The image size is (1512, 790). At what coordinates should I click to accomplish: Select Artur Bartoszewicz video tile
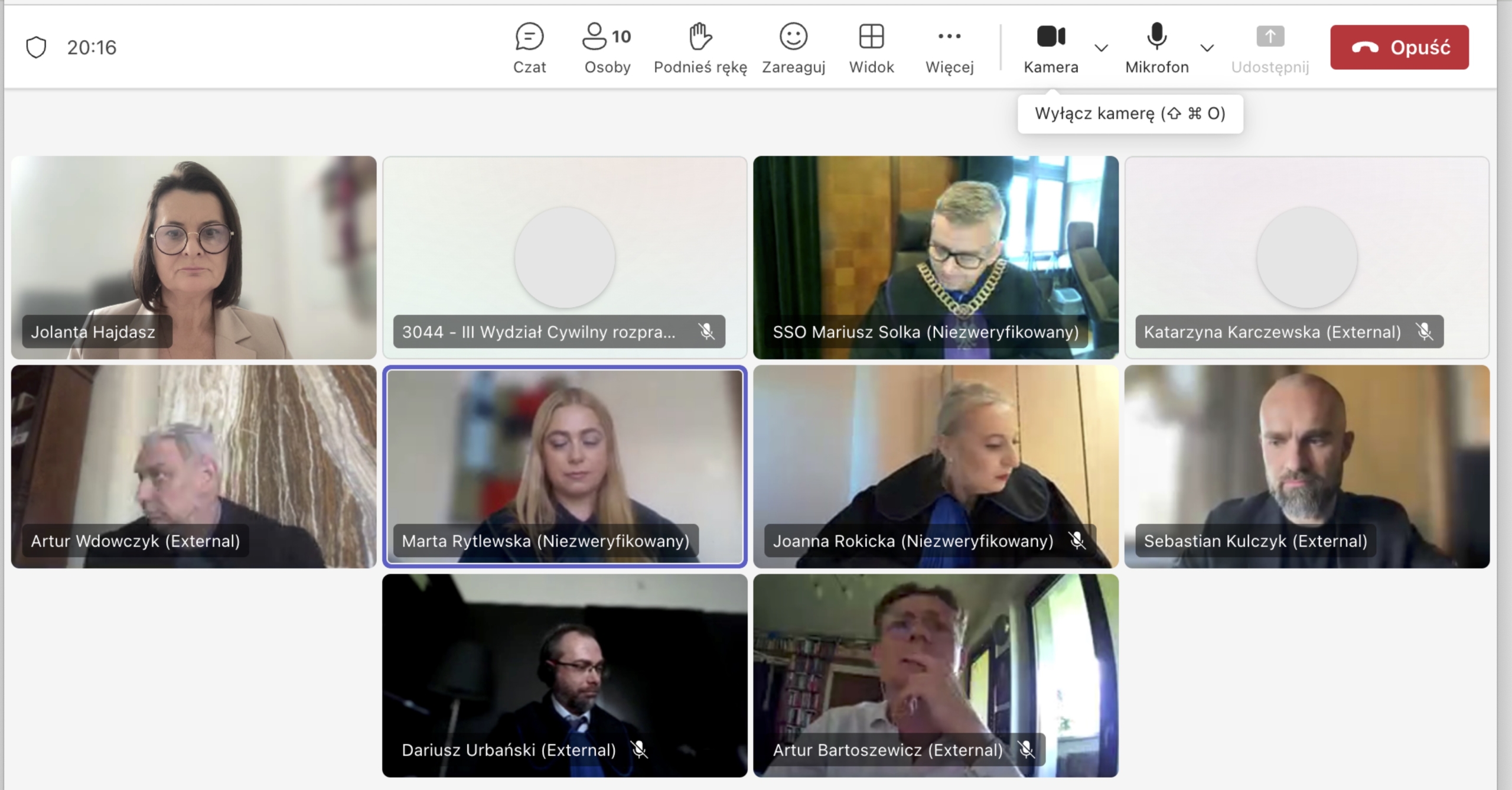click(x=936, y=675)
